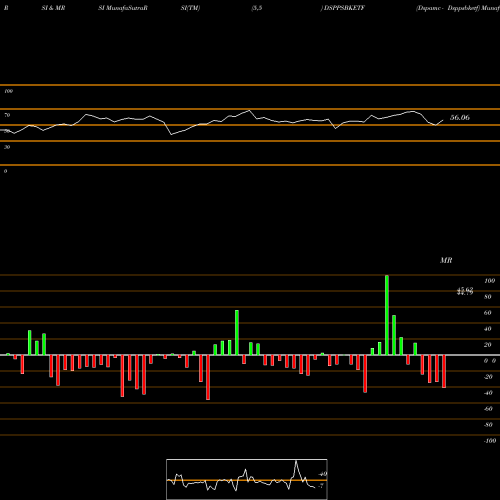Click the "DSPPSBKETF" symbol text
500x500 pixels.
click(344, 8)
